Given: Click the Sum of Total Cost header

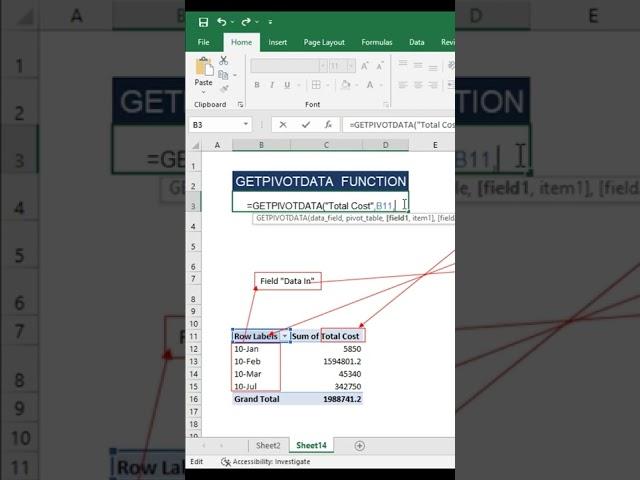Looking at the screenshot, I should pos(325,336).
